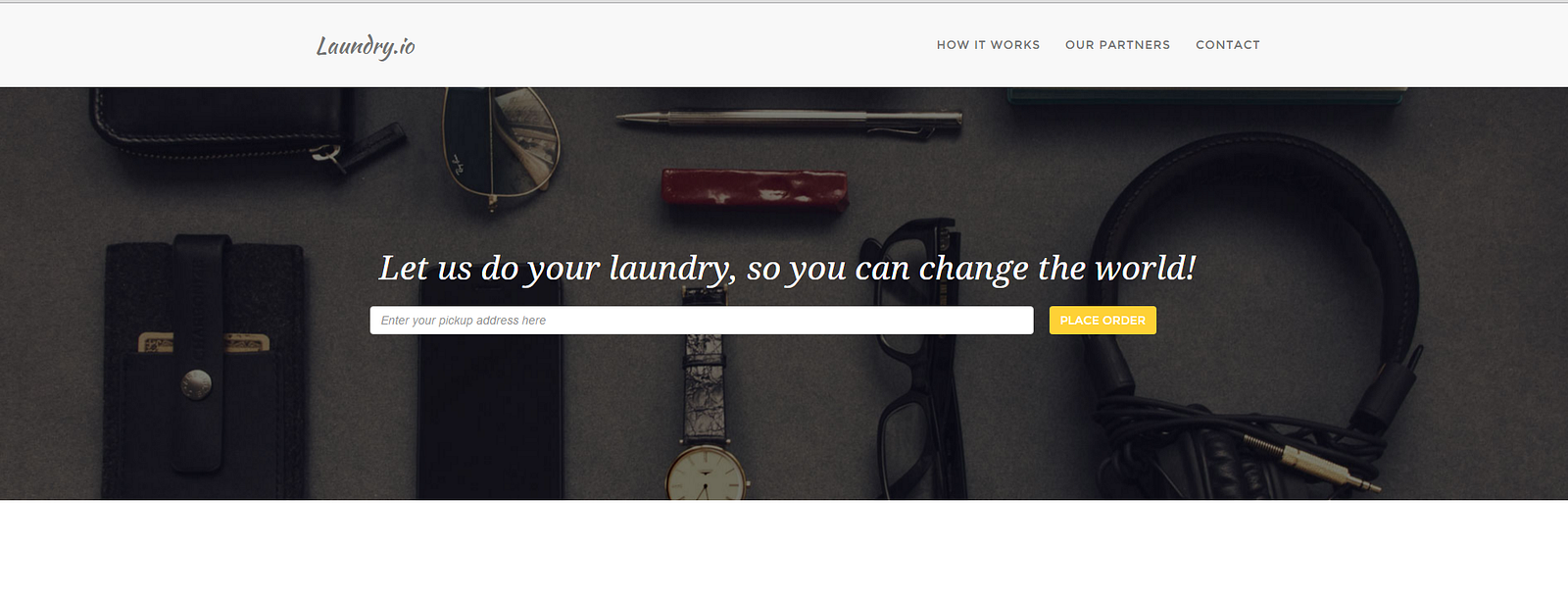The image size is (1568, 599).
Task: Click the gold headphone jack plug
Action: pyautogui.click(x=1313, y=464)
